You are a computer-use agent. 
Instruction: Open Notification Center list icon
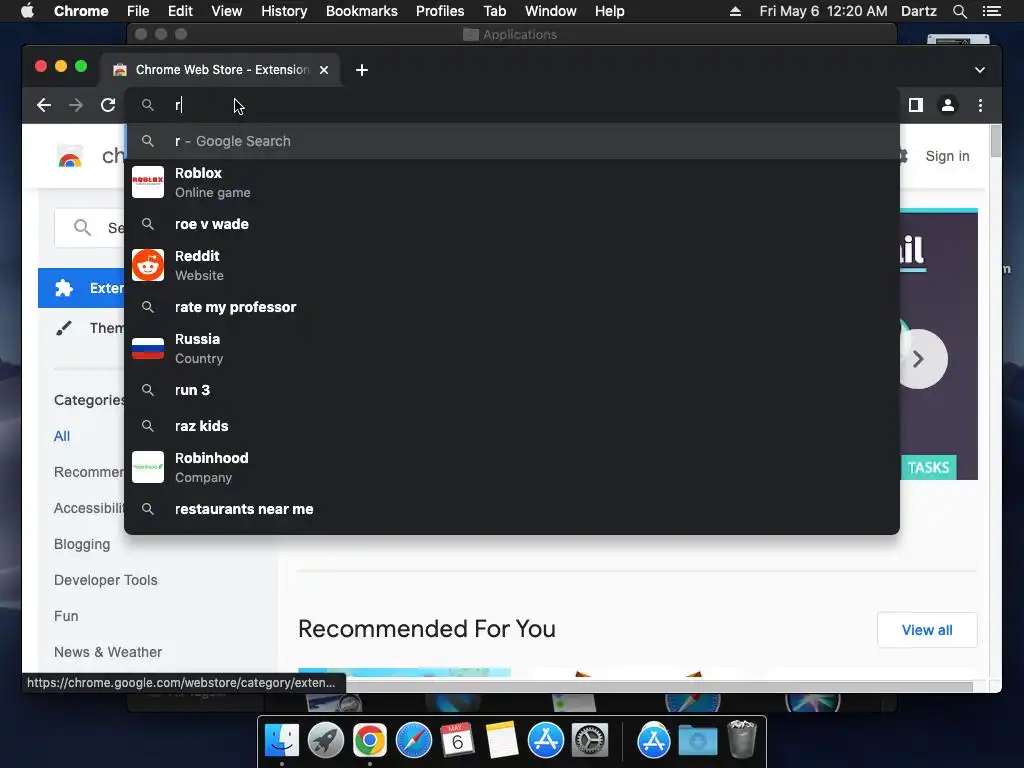[x=991, y=11]
